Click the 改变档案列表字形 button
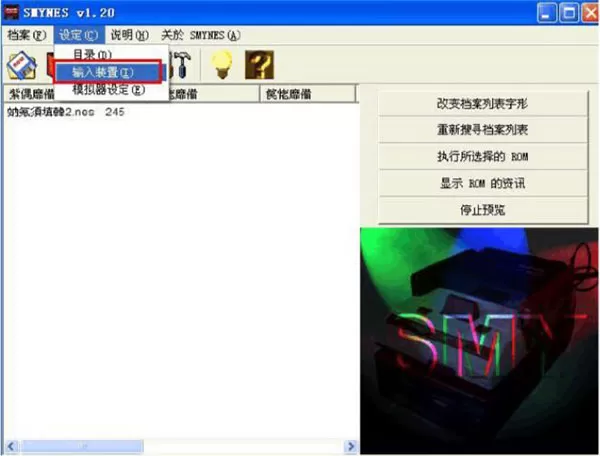This screenshot has height=456, width=600. pos(483,103)
